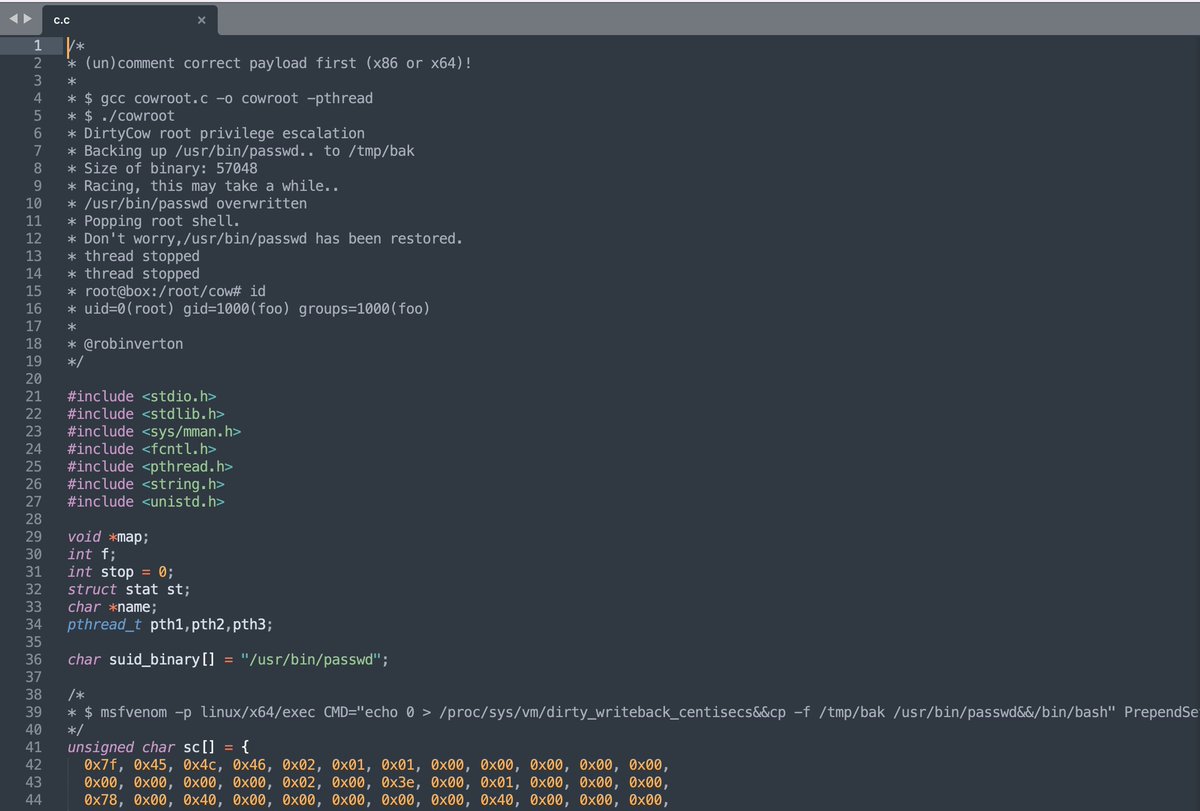Image resolution: width=1200 pixels, height=811 pixels.
Task: Click the '#include <unistd.h>' line
Action: coord(146,502)
